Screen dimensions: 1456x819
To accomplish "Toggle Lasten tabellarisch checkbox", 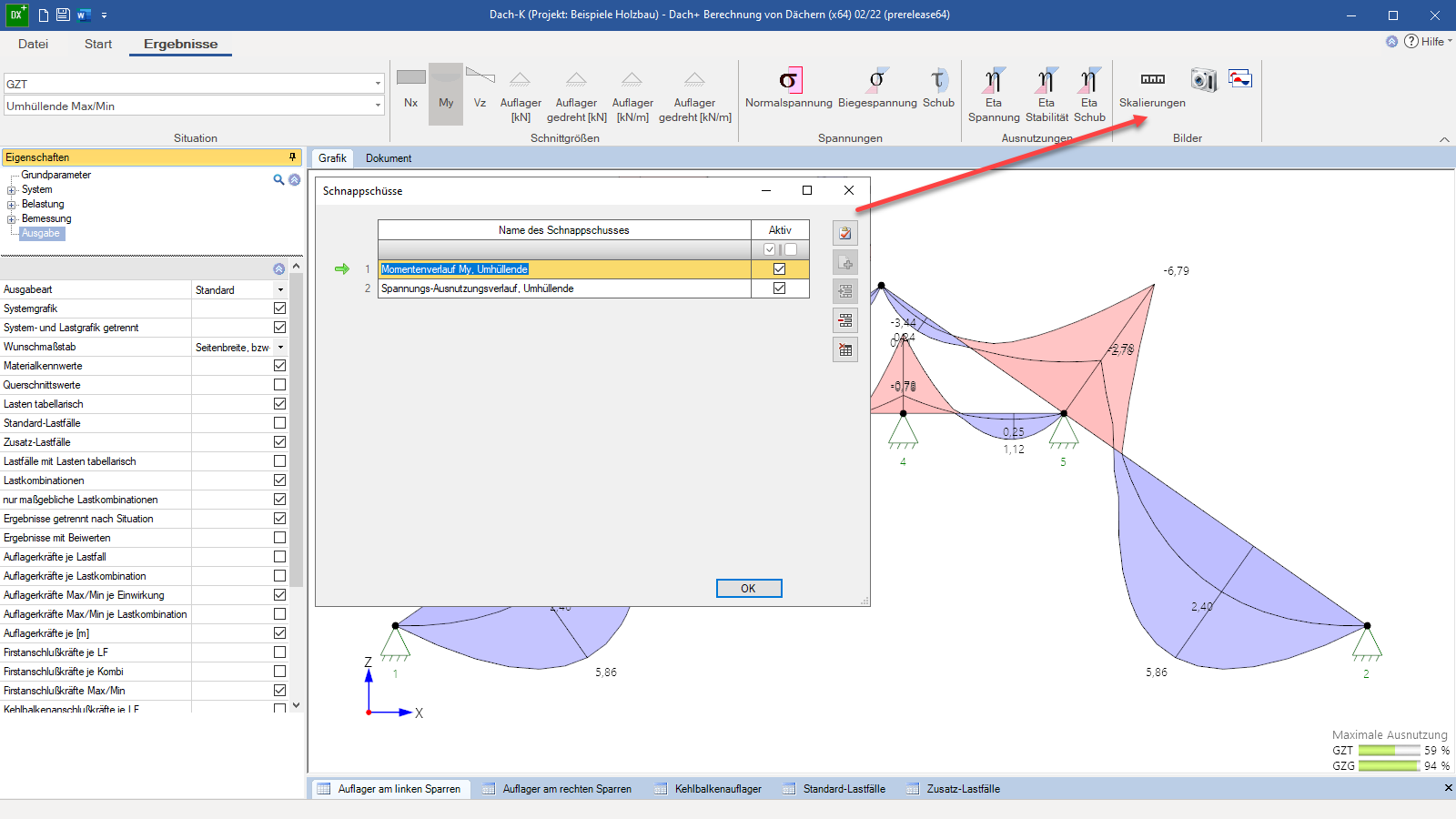I will click(279, 404).
